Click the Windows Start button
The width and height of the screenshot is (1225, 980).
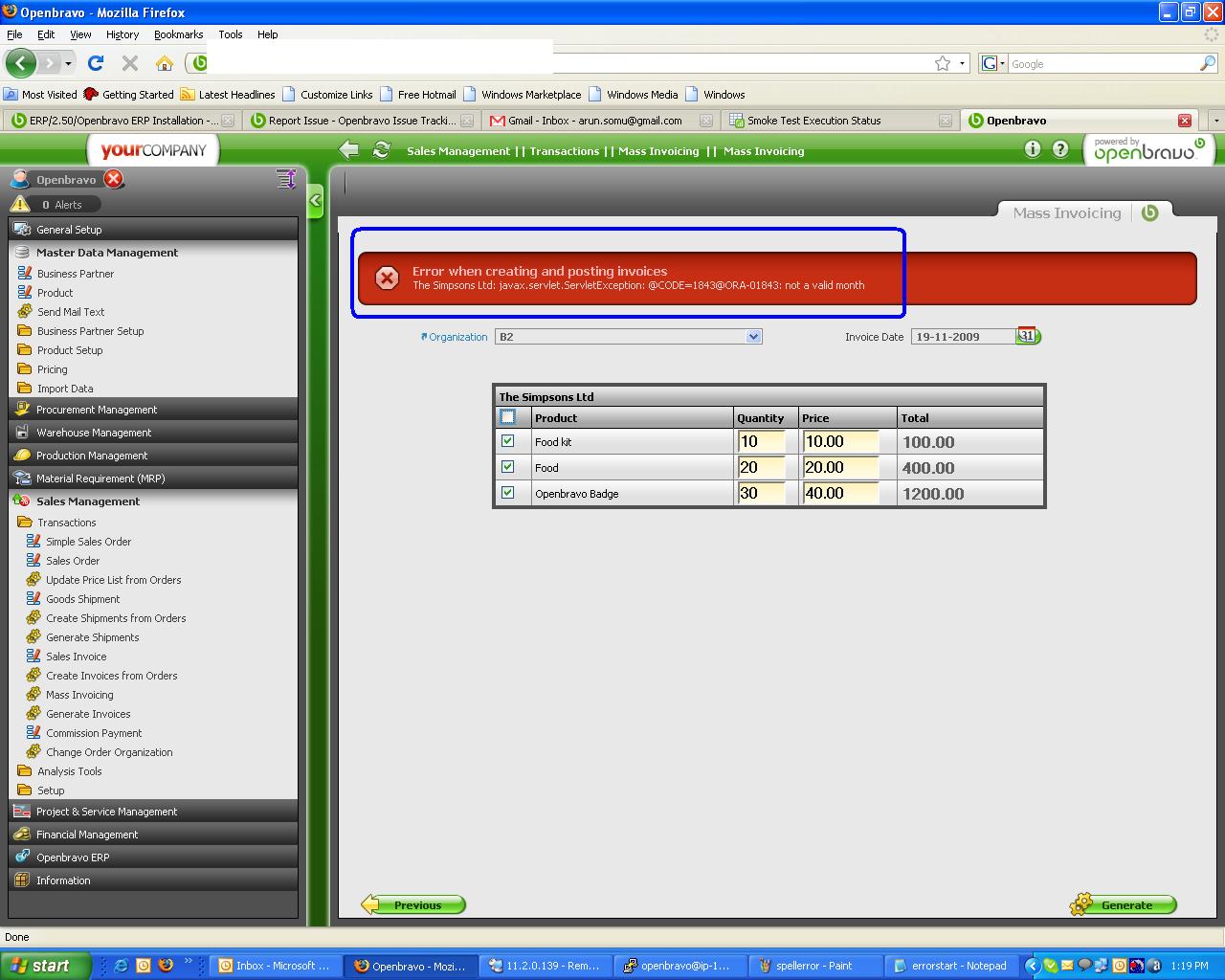pyautogui.click(x=46, y=966)
